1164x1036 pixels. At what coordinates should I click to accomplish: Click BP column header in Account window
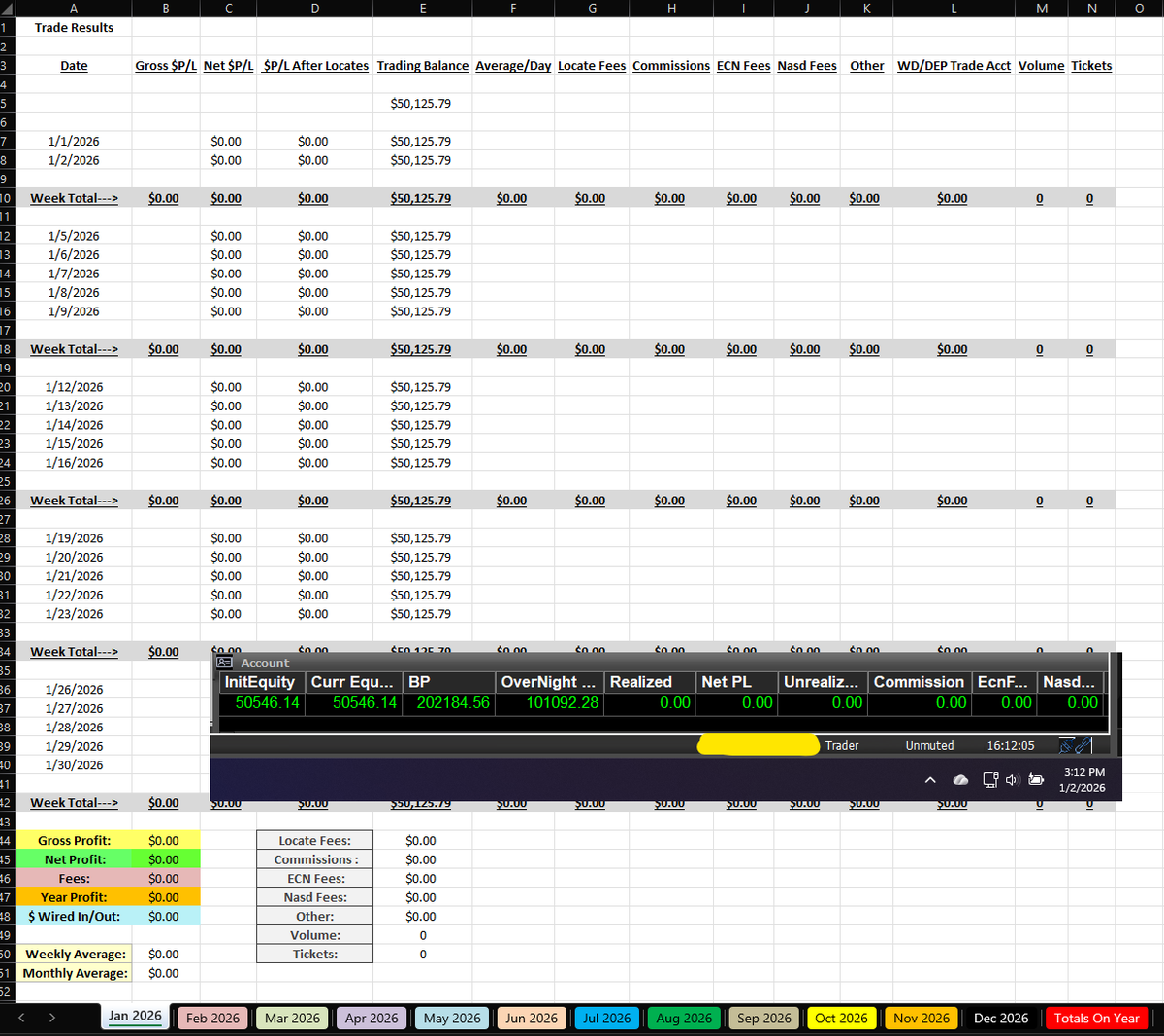point(449,682)
